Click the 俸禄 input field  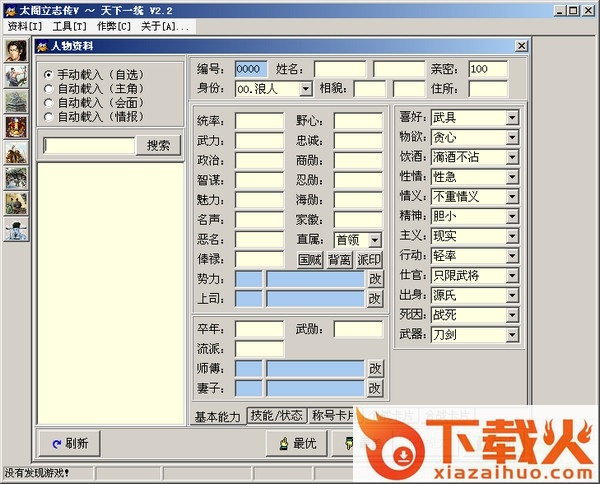click(x=259, y=259)
